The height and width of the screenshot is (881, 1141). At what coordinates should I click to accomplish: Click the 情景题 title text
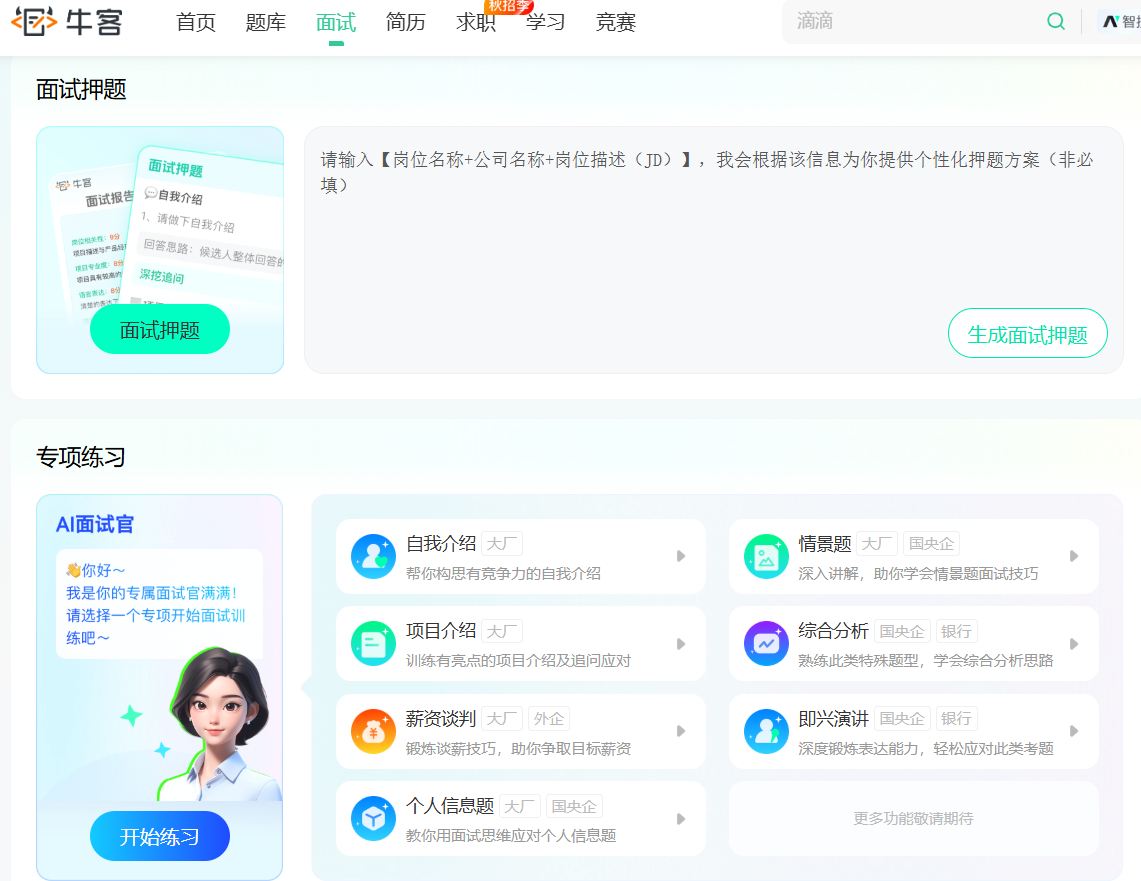pos(824,543)
